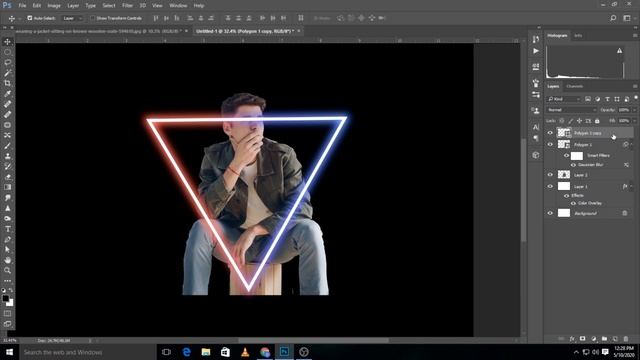Image resolution: width=640 pixels, height=360 pixels.
Task: Open the Normal blend mode dropdown
Action: point(571,110)
